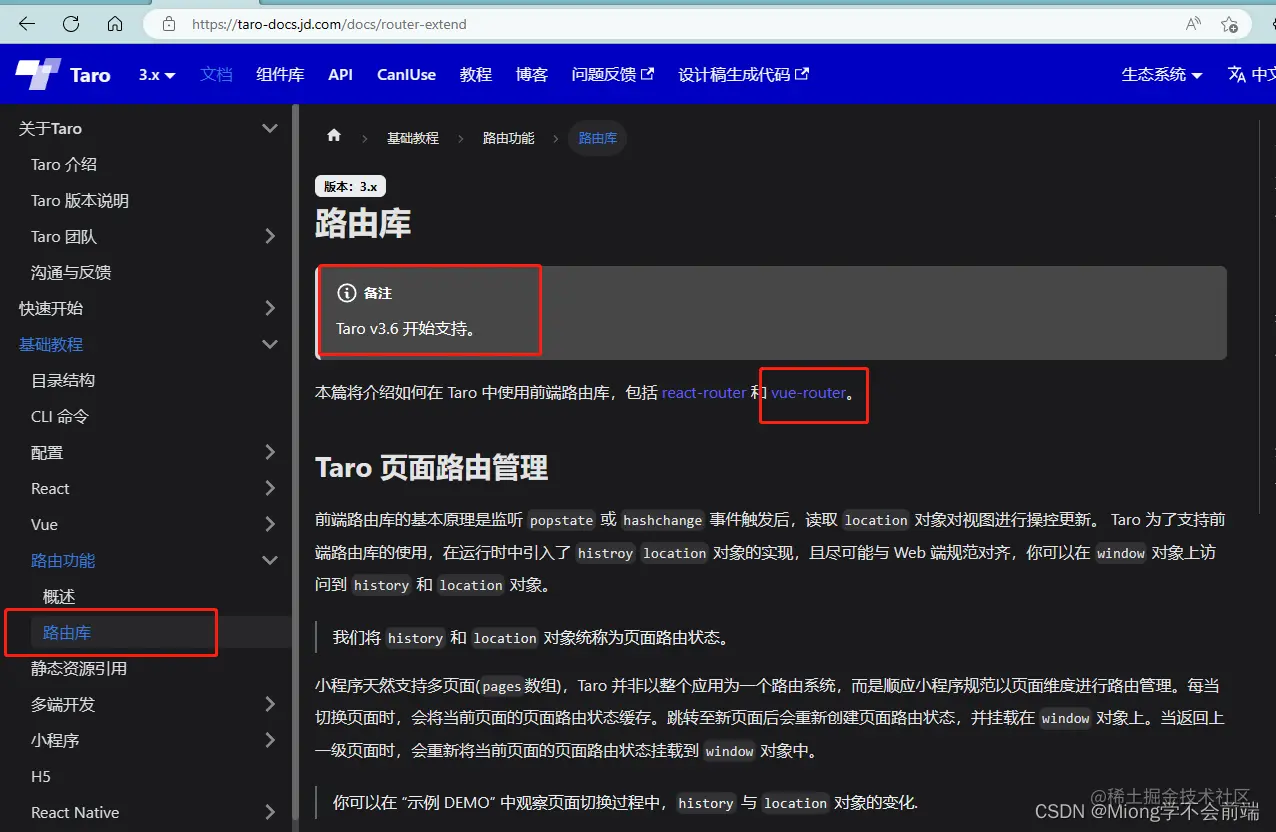Open Taro 版本说明 sidebar page
1276x832 pixels.
(80, 201)
